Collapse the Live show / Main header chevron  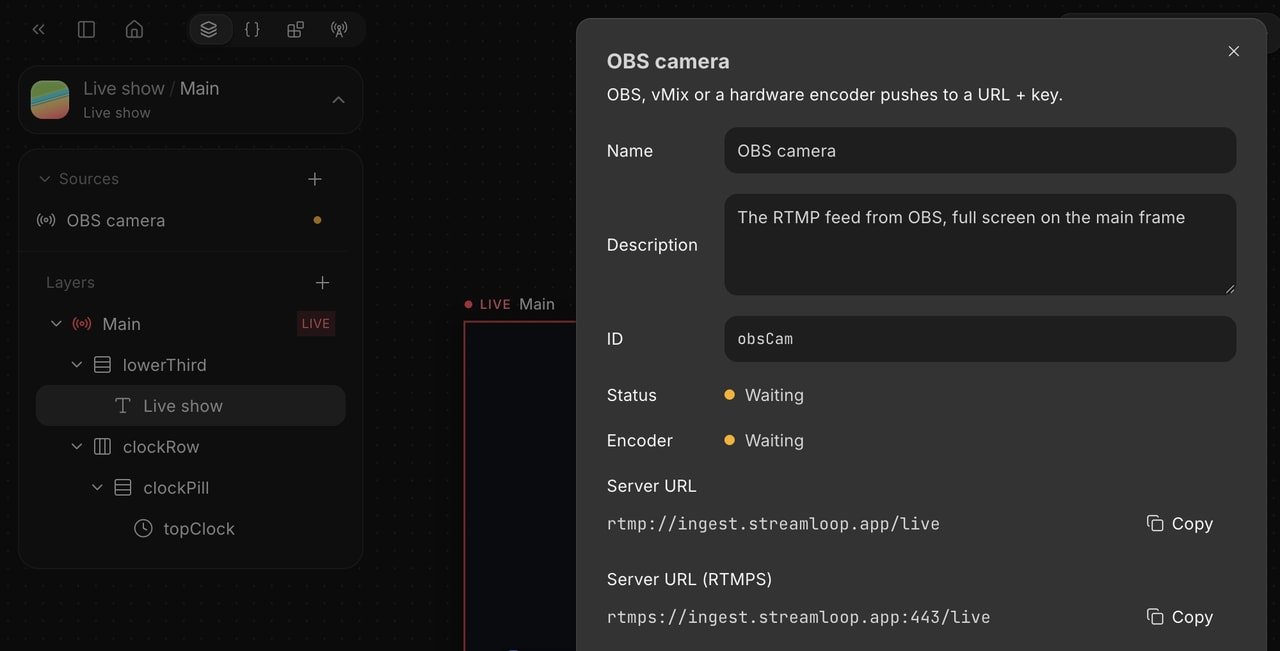[x=338, y=100]
